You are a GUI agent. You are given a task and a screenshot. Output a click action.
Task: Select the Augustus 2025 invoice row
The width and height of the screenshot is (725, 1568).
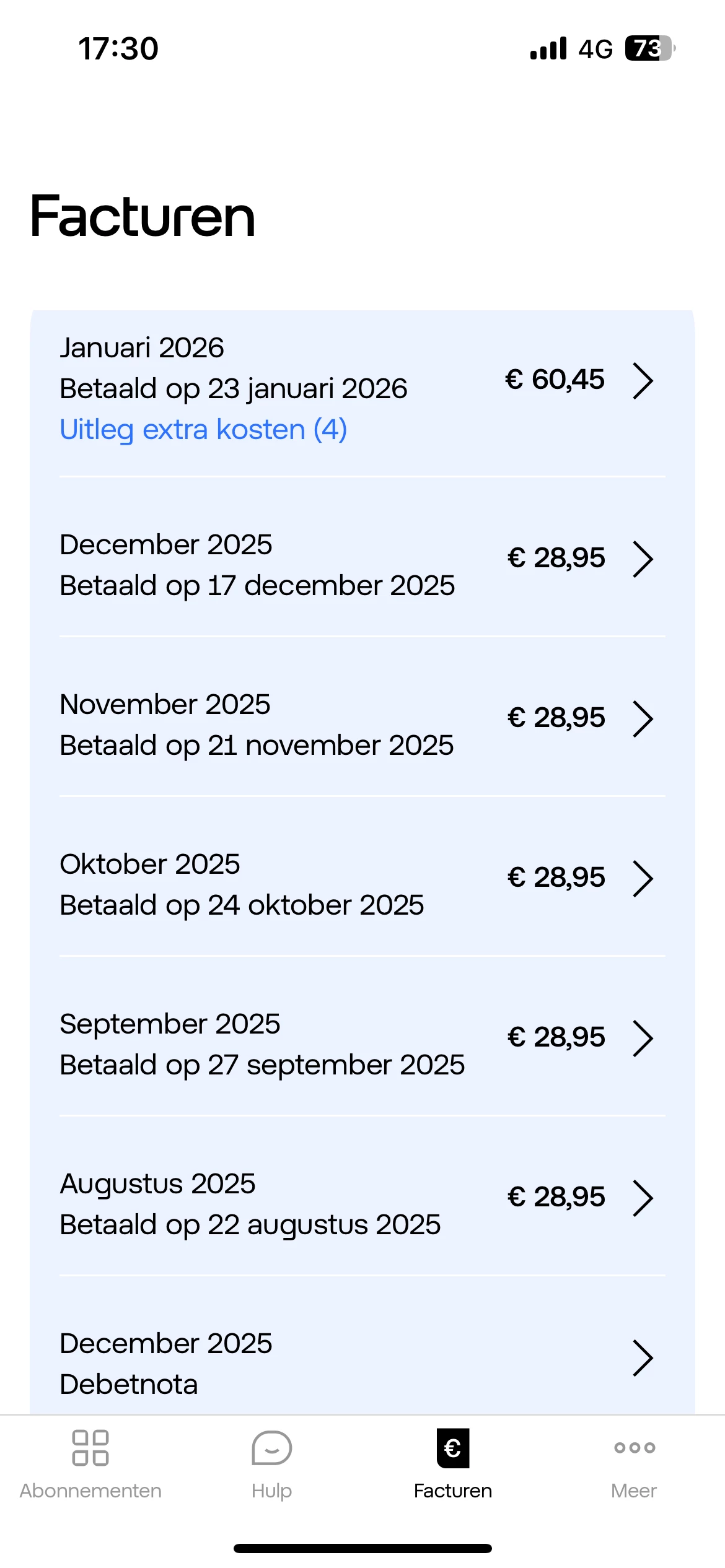tap(310, 1203)
